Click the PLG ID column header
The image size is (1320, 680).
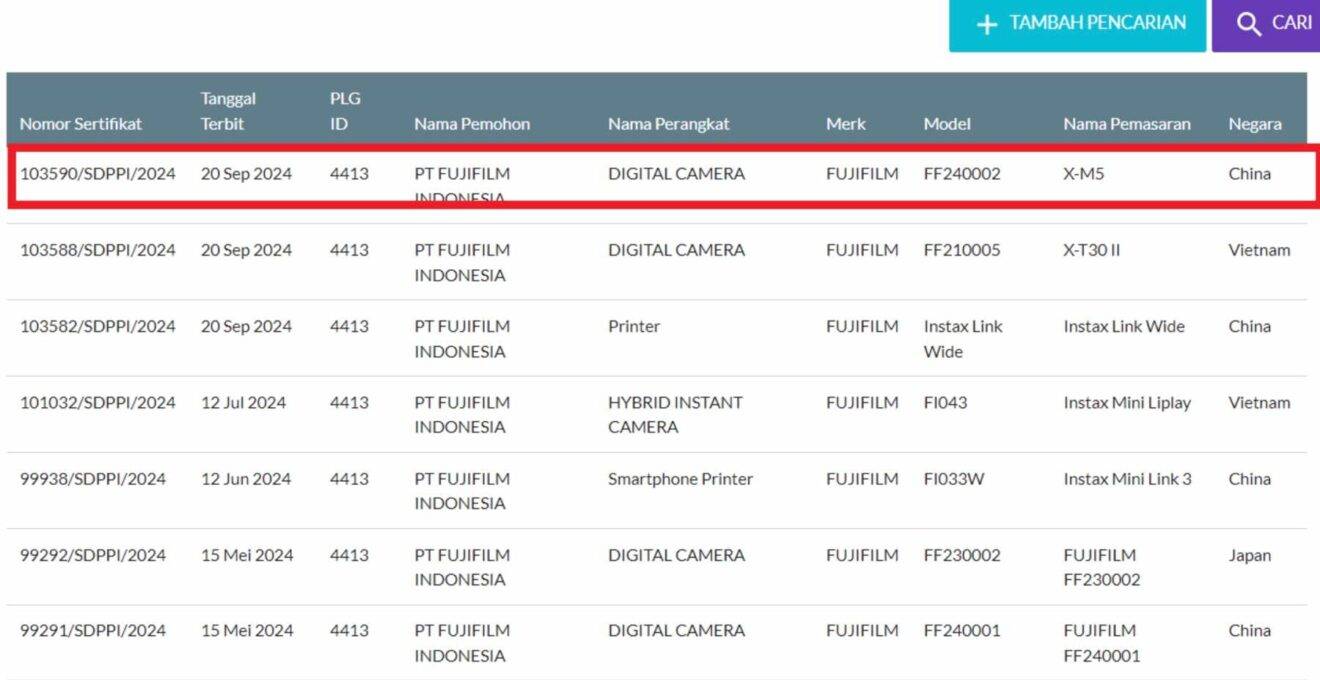click(x=345, y=111)
